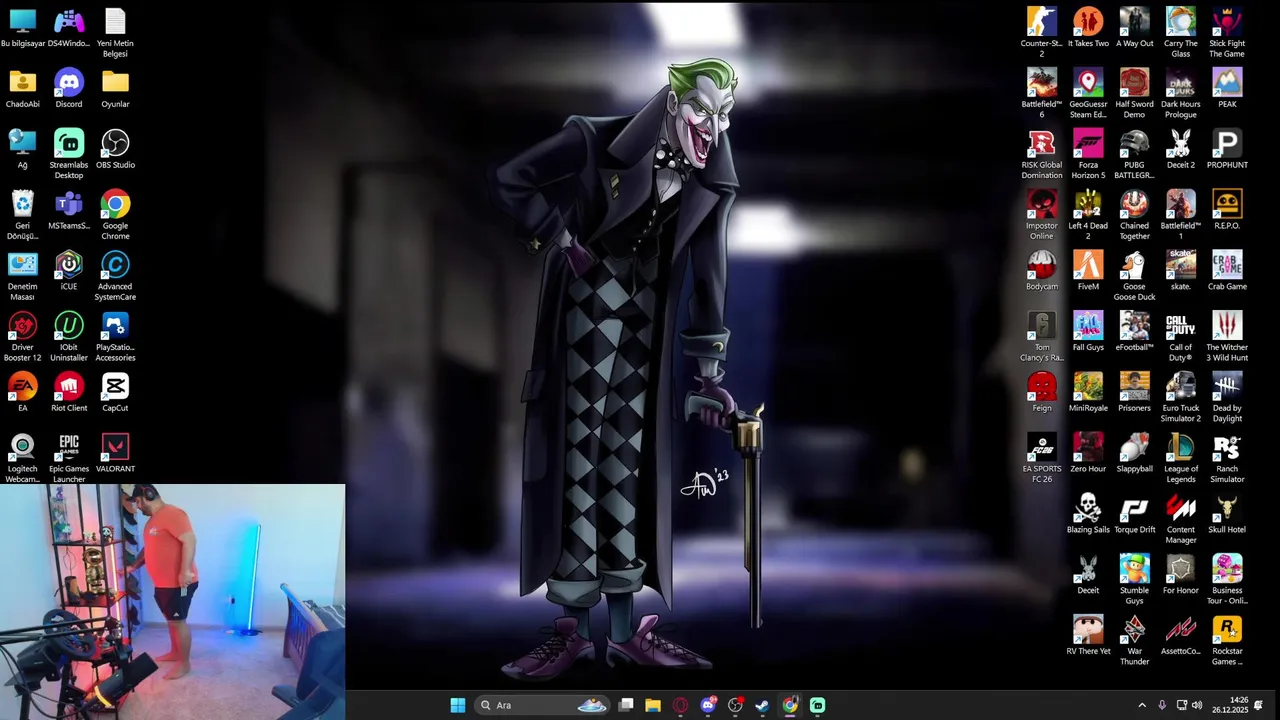
Task: Expand the hidden system tray icons
Action: click(x=1142, y=705)
